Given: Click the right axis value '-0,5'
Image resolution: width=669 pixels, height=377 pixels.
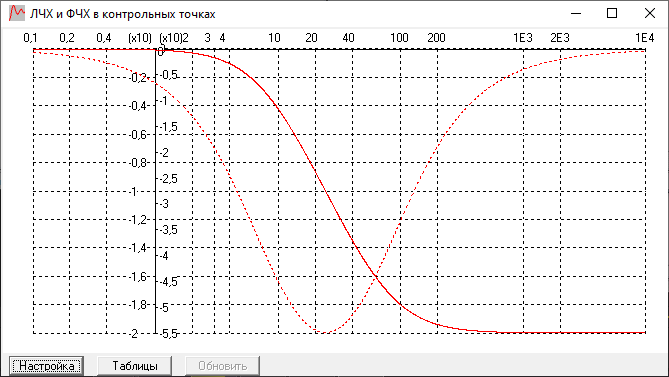Looking at the screenshot, I should point(169,75).
